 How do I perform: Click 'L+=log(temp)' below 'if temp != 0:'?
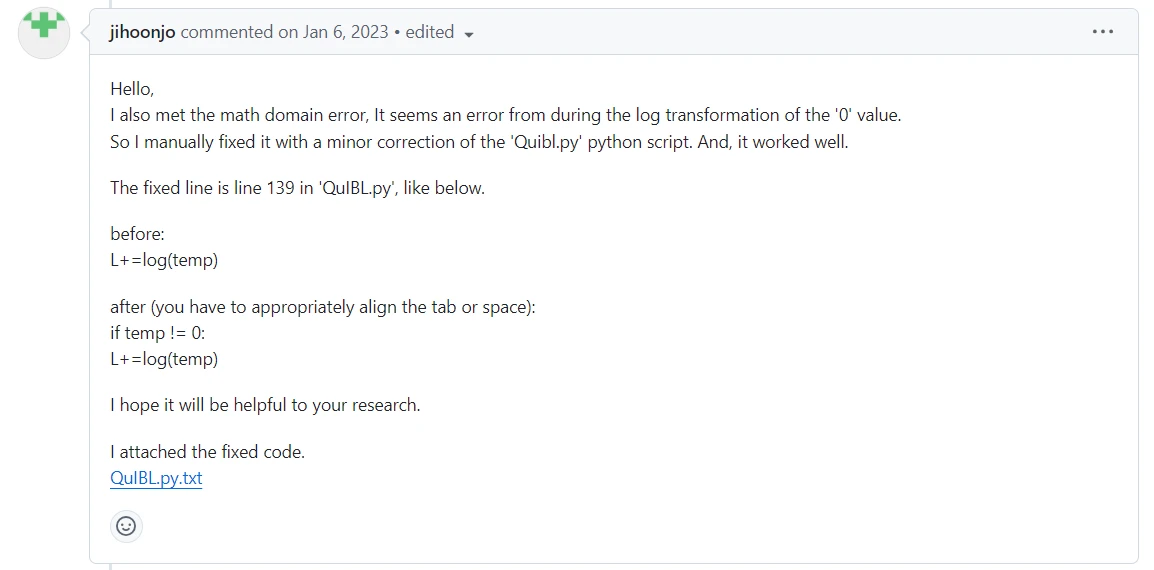[x=164, y=359]
